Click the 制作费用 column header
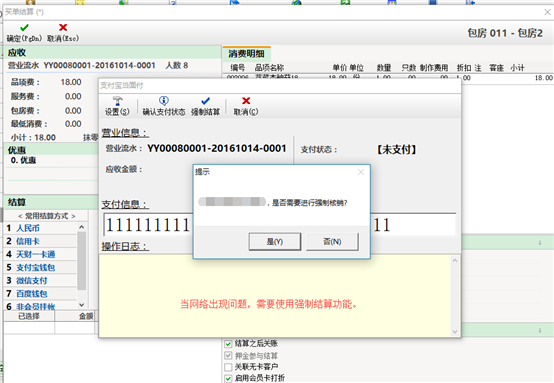 (434, 67)
